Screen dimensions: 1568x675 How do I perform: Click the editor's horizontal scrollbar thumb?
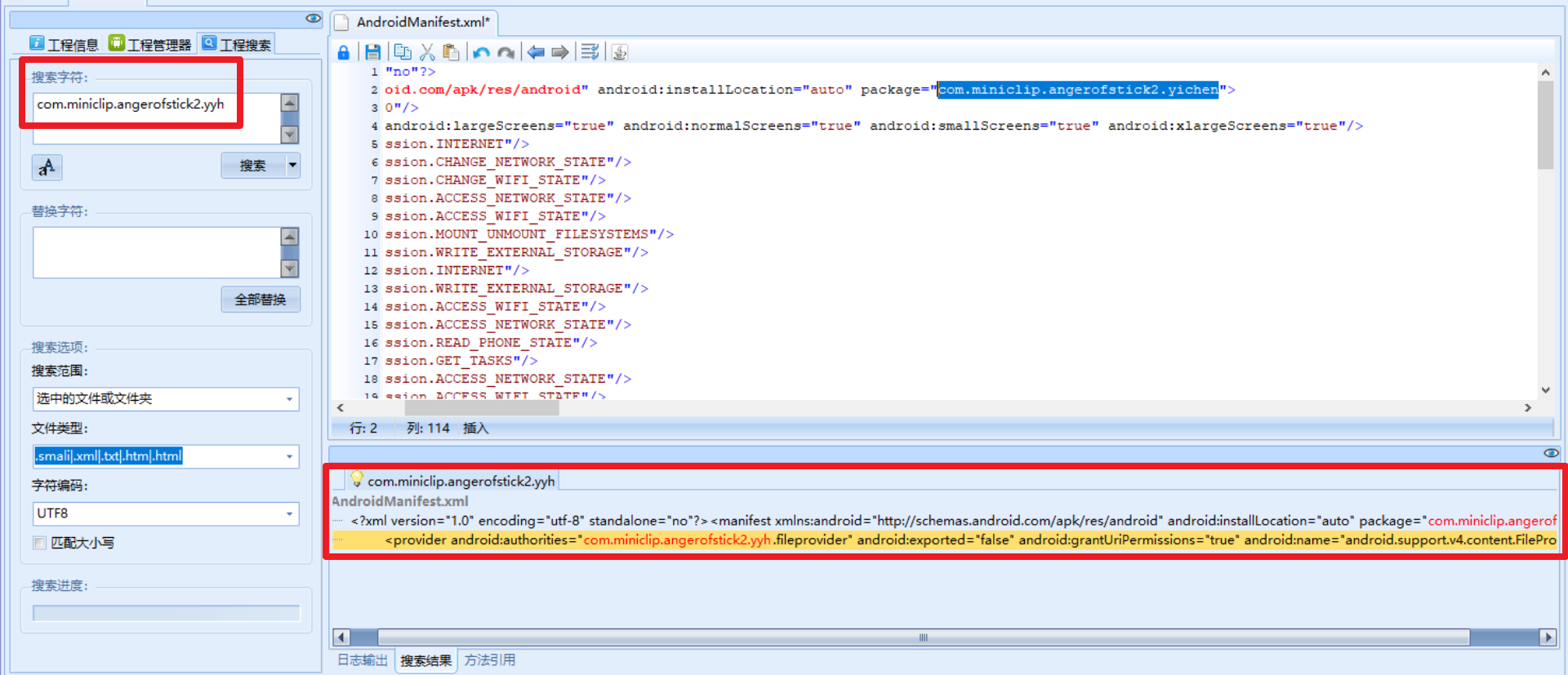point(482,408)
